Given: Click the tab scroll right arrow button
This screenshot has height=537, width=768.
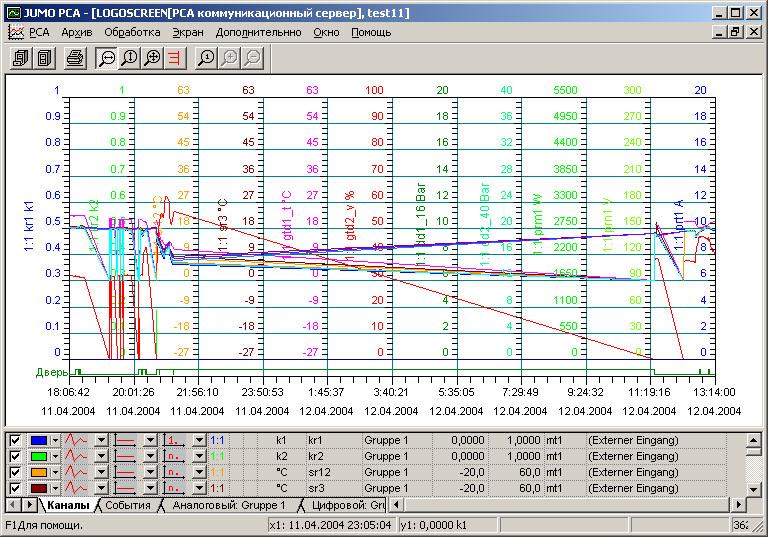Looking at the screenshot, I should coord(30,504).
